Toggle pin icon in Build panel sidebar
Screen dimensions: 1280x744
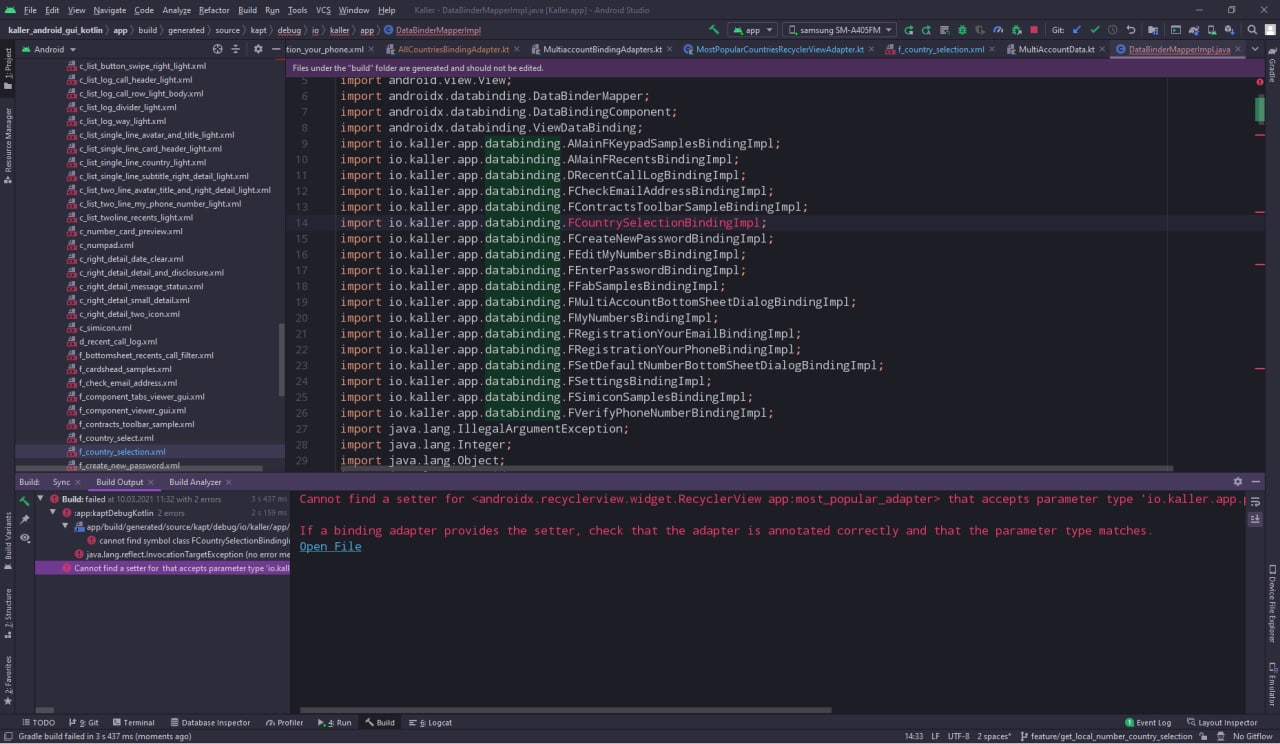(x=25, y=519)
